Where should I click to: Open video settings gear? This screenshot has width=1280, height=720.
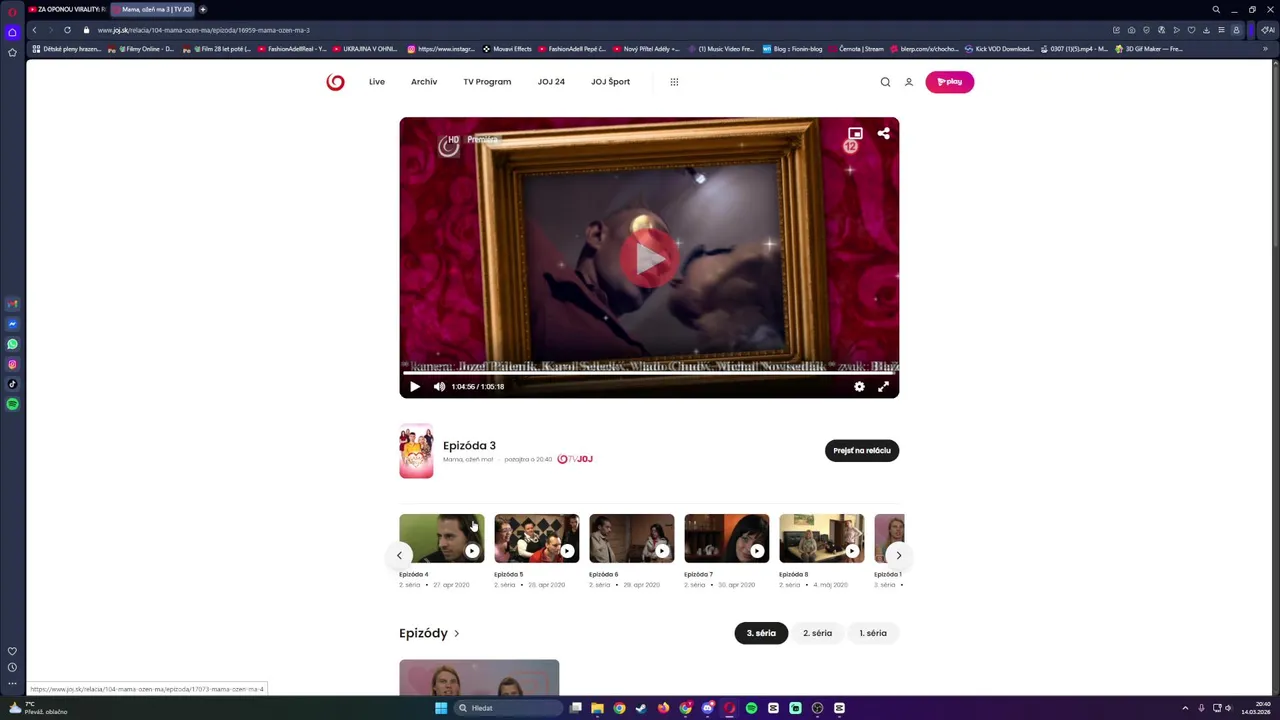[x=859, y=386]
